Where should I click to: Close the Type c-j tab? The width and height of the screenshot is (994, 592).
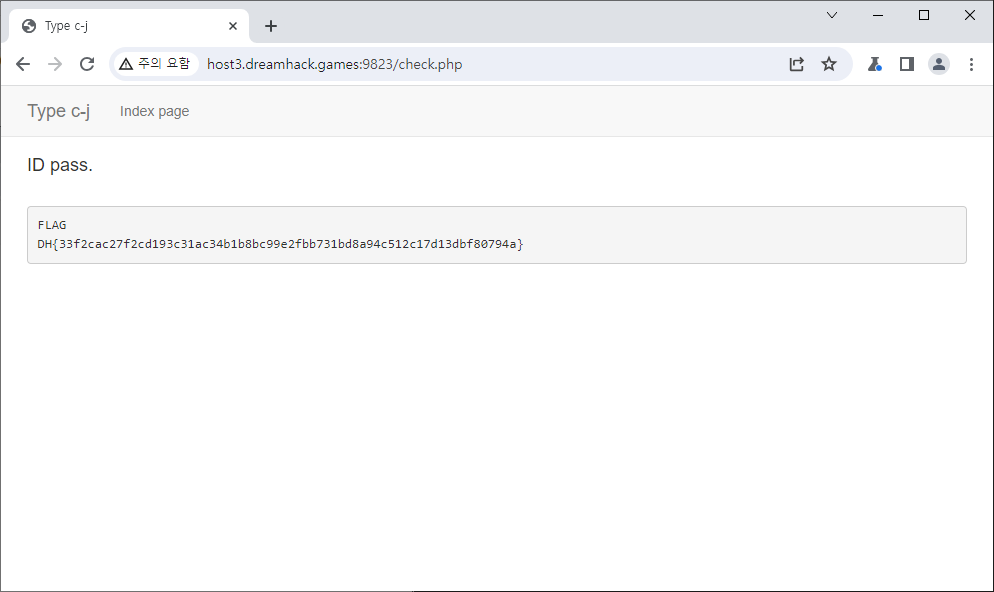click(233, 26)
